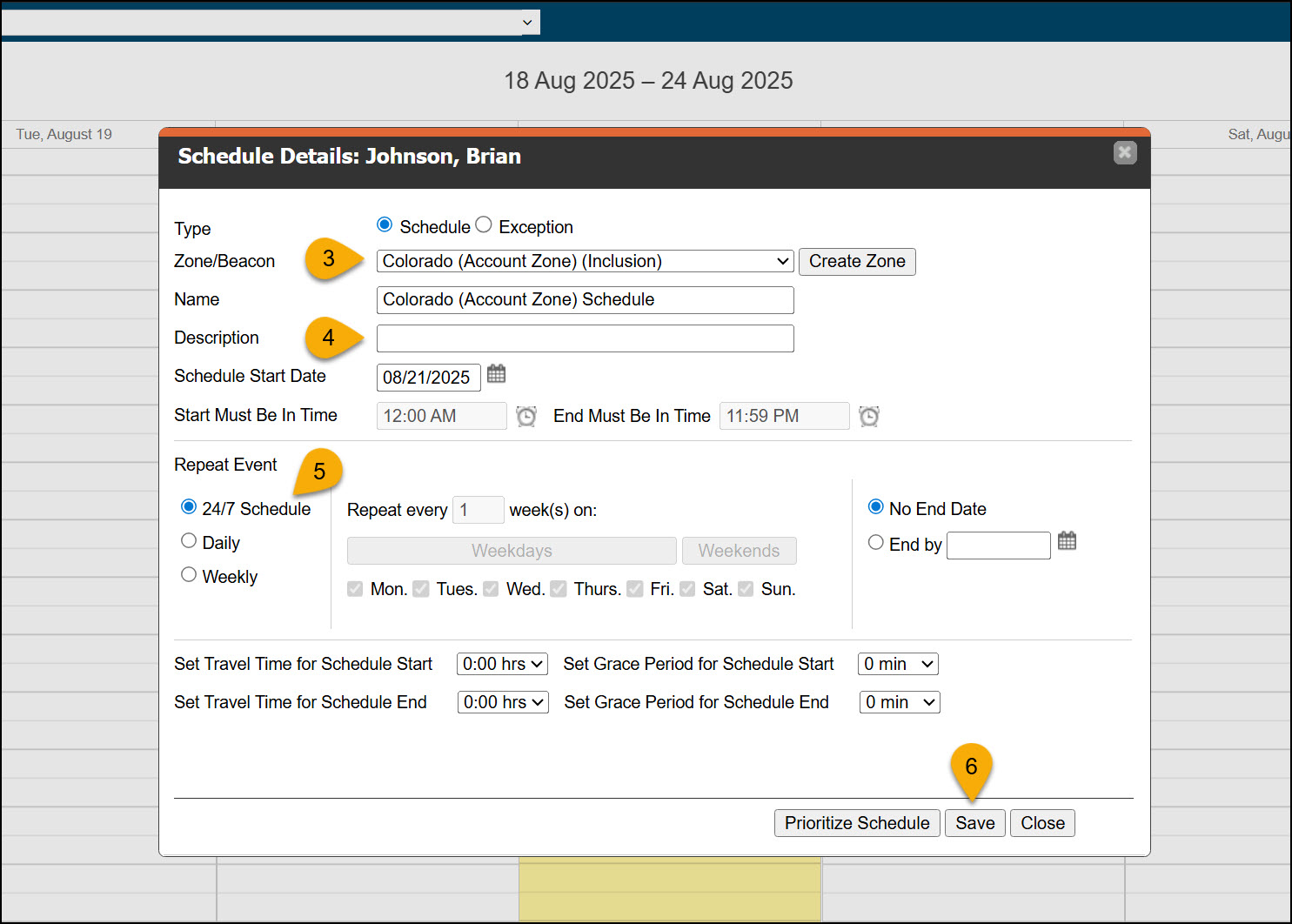Open calendar picker beside End by field
This screenshot has width=1292, height=924.
click(1067, 541)
